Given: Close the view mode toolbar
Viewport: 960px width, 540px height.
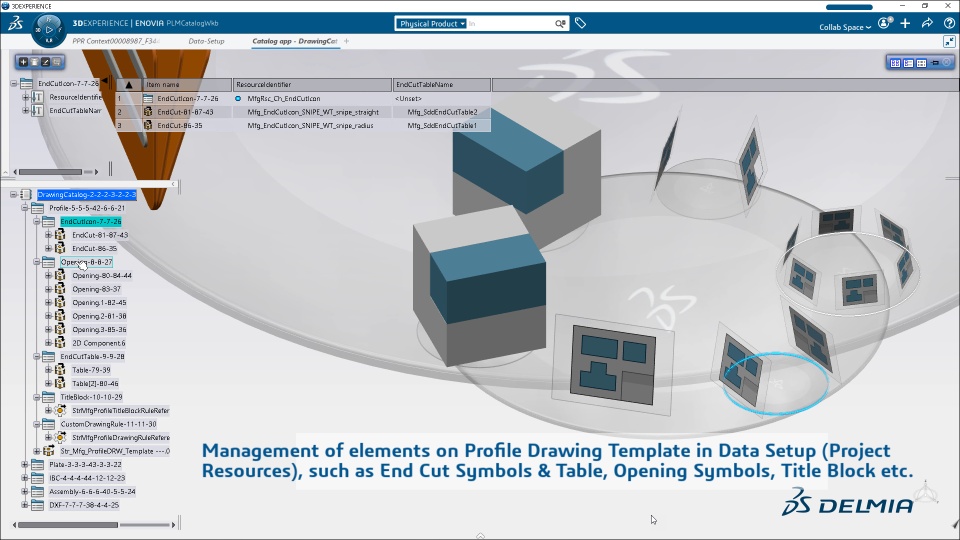Looking at the screenshot, I should (947, 62).
